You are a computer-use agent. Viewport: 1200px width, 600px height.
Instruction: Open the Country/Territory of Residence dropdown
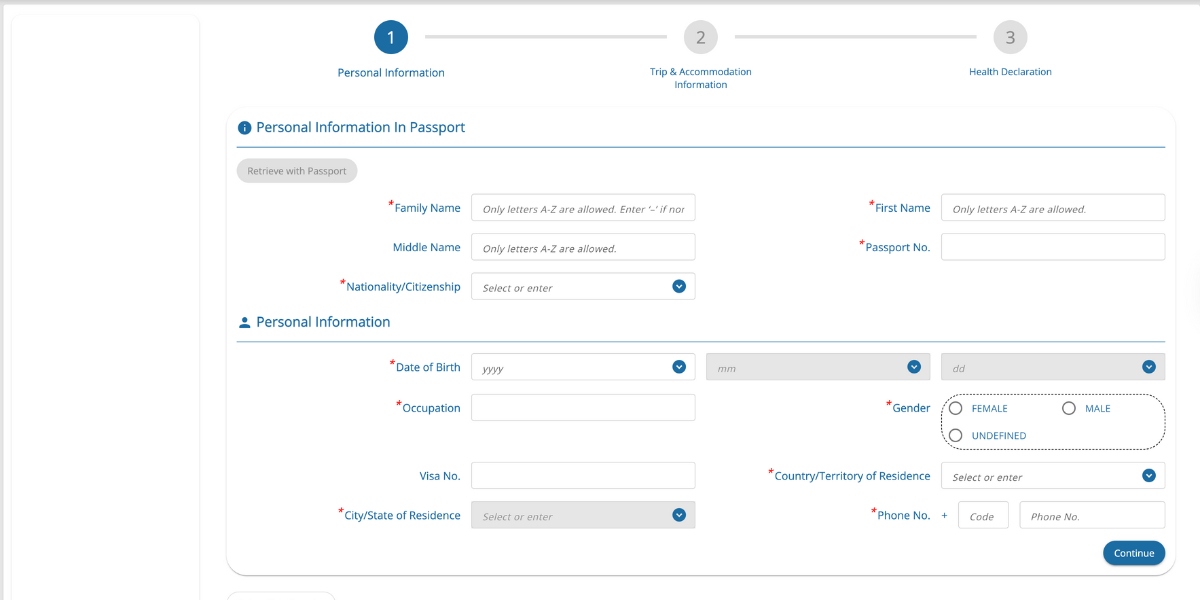[x=1148, y=476]
